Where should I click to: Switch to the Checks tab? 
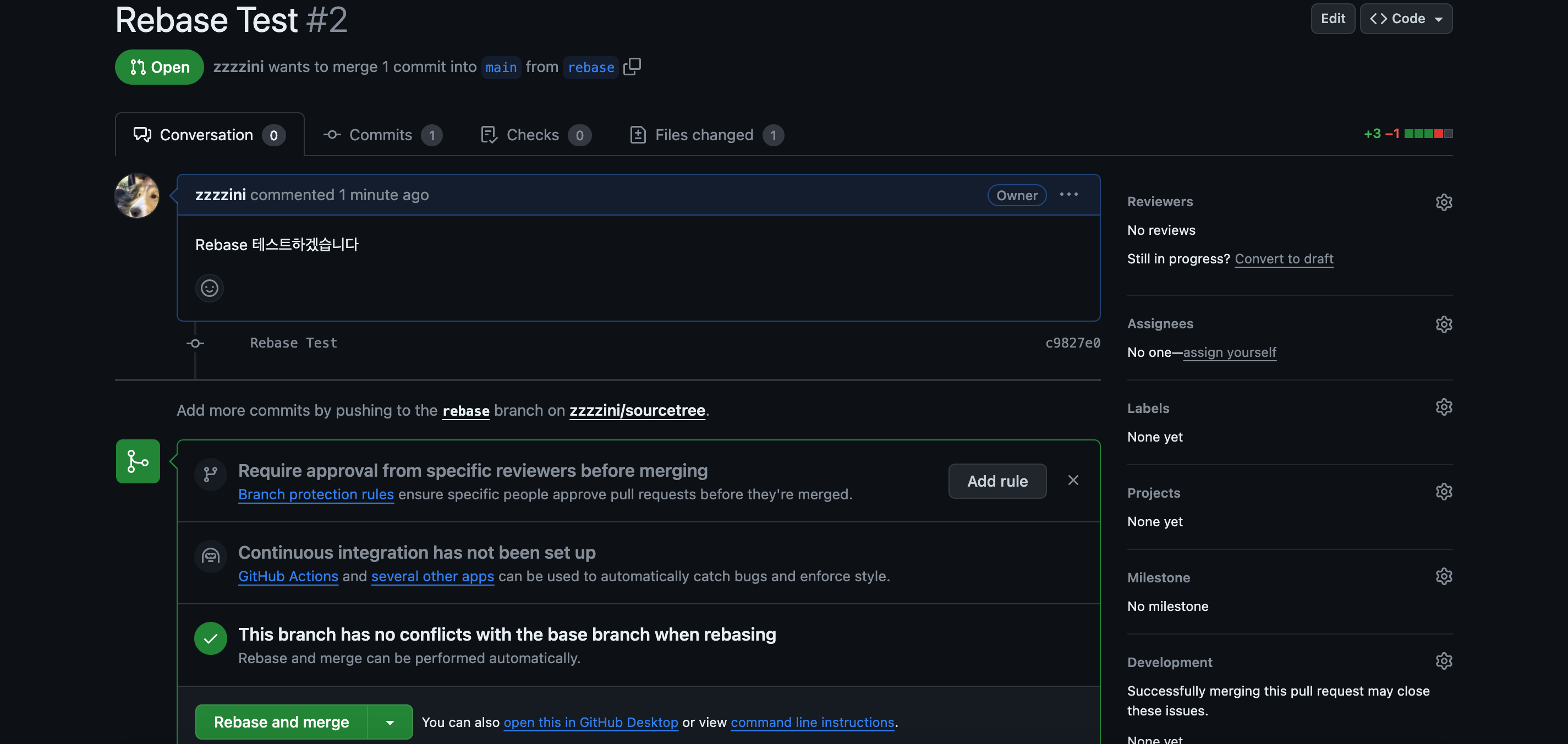pyautogui.click(x=536, y=135)
